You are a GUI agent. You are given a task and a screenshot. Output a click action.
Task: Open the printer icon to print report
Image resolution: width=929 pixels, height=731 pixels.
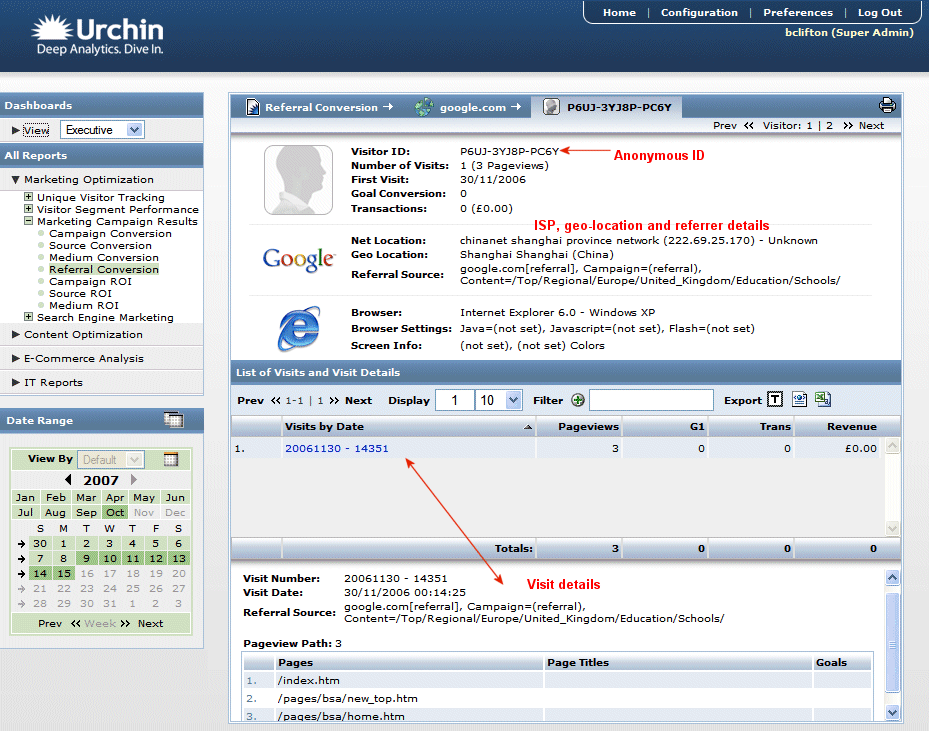[x=887, y=104]
